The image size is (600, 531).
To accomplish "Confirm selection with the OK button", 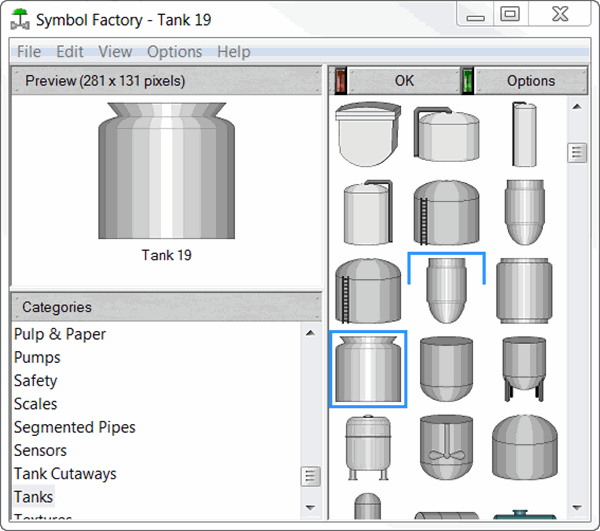I will (x=404, y=81).
